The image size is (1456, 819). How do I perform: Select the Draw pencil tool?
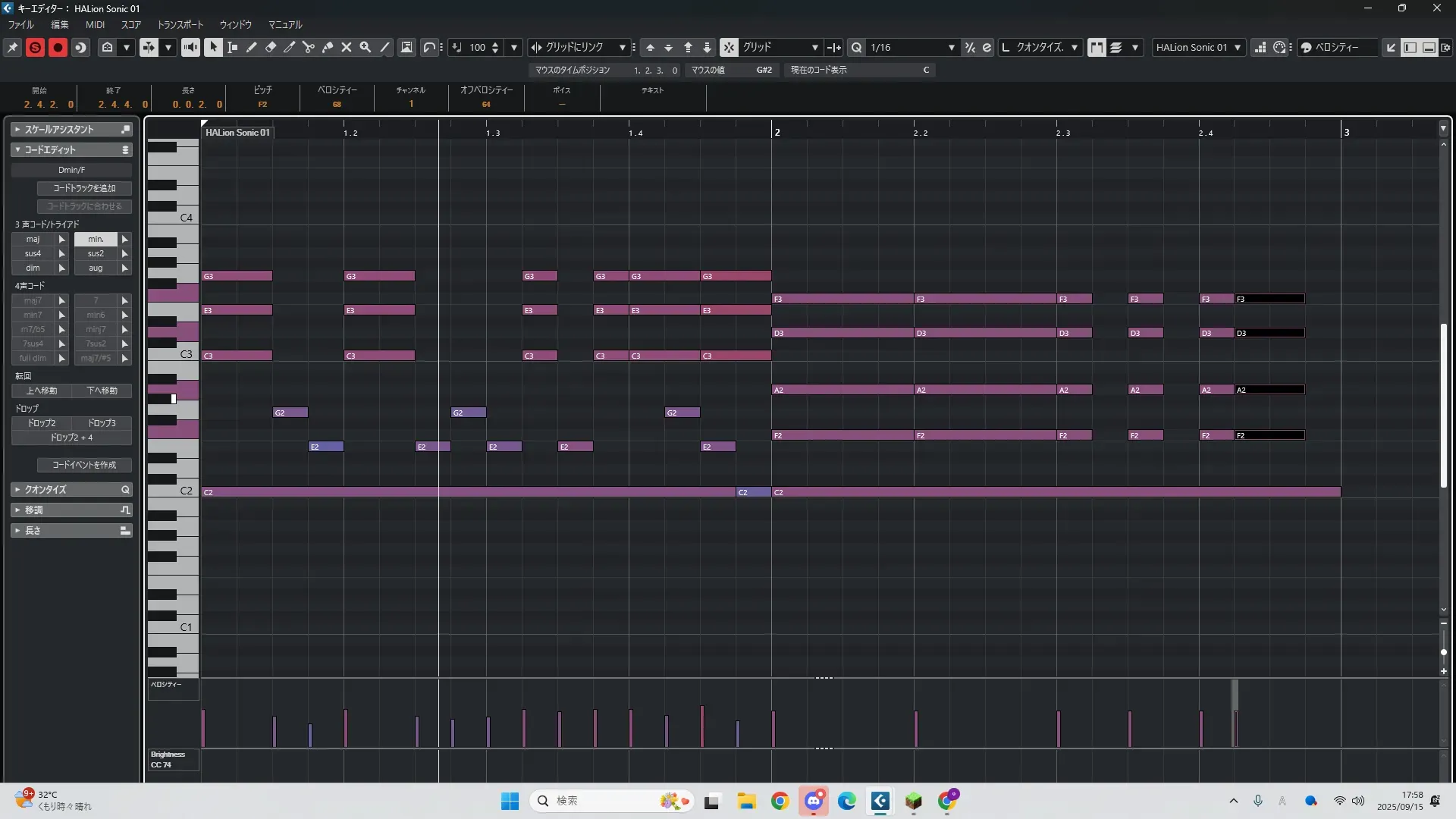pos(251,47)
